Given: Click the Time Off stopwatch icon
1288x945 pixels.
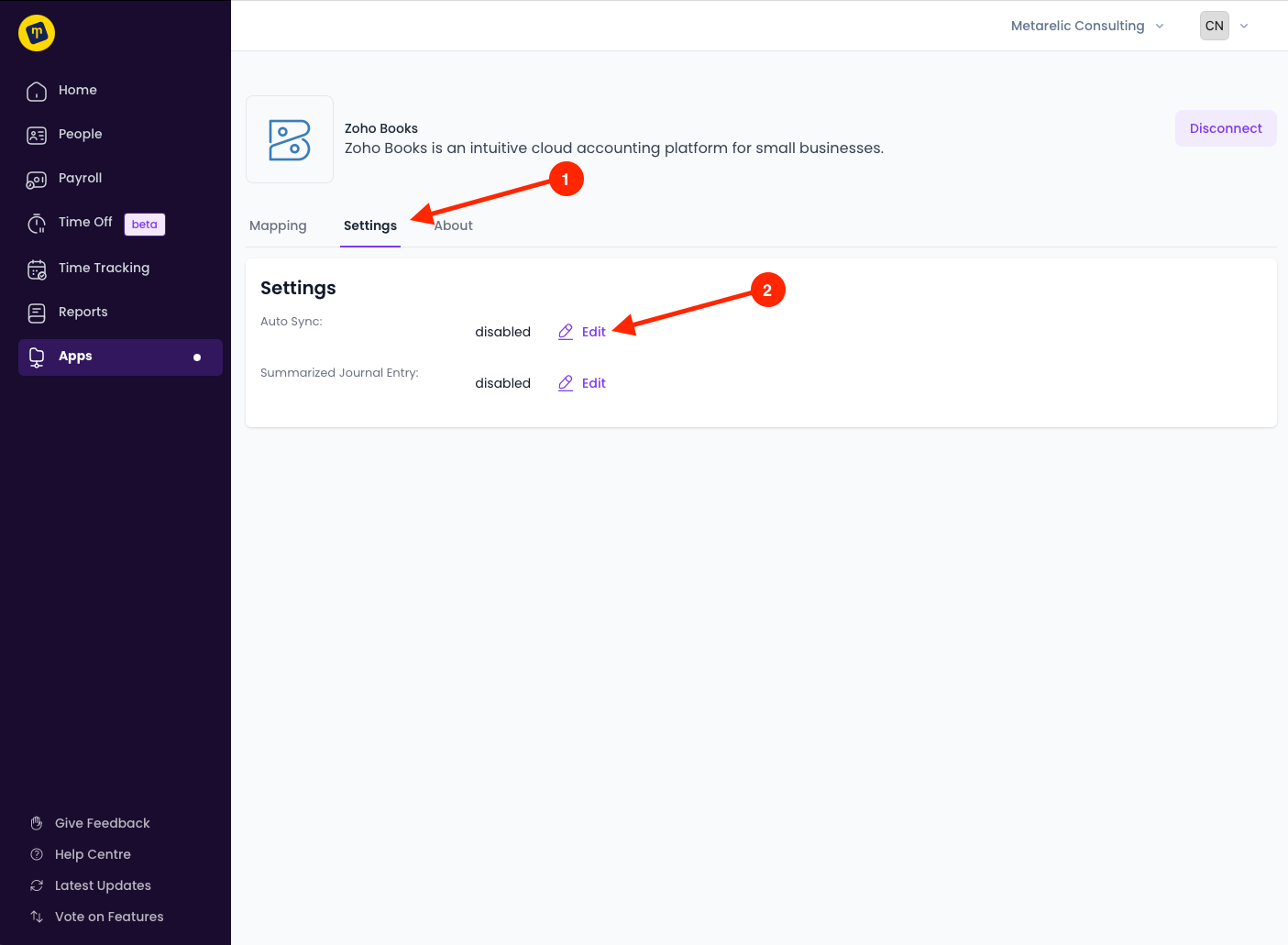Looking at the screenshot, I should click(37, 223).
